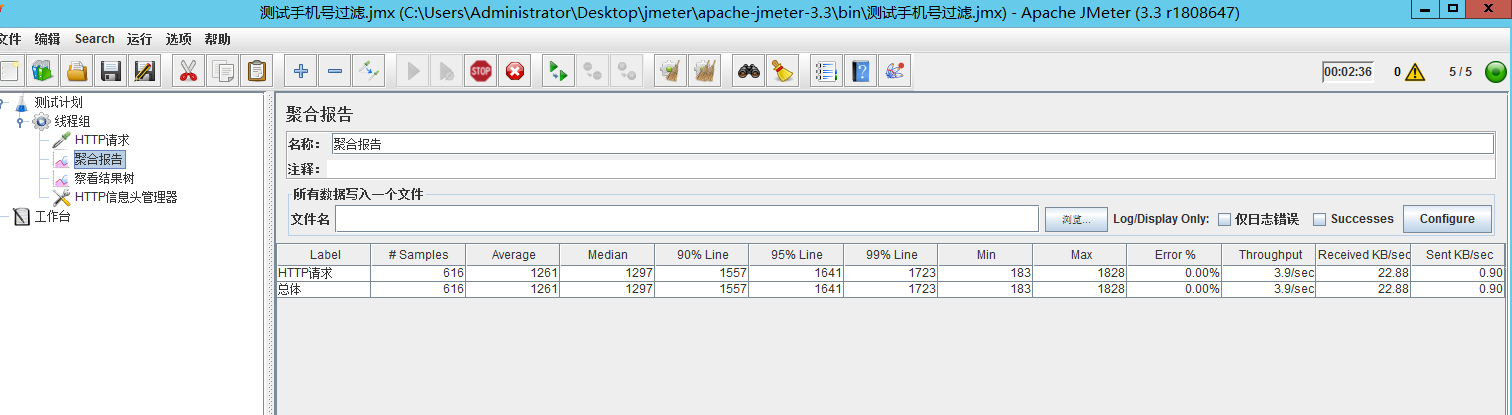Click the 95% Line column header
1512x415 pixels.
pos(796,255)
